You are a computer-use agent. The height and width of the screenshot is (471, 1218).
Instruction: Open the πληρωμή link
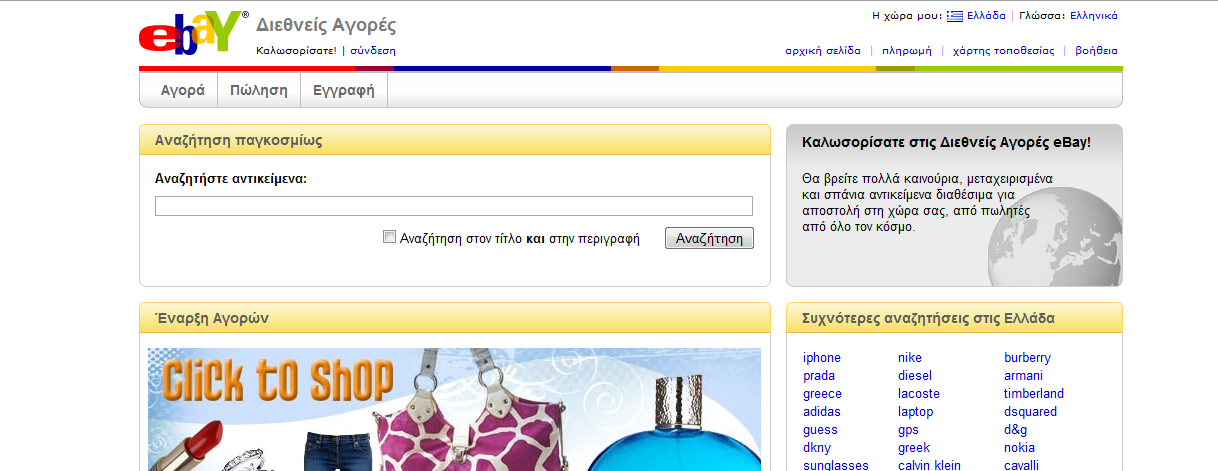[907, 50]
